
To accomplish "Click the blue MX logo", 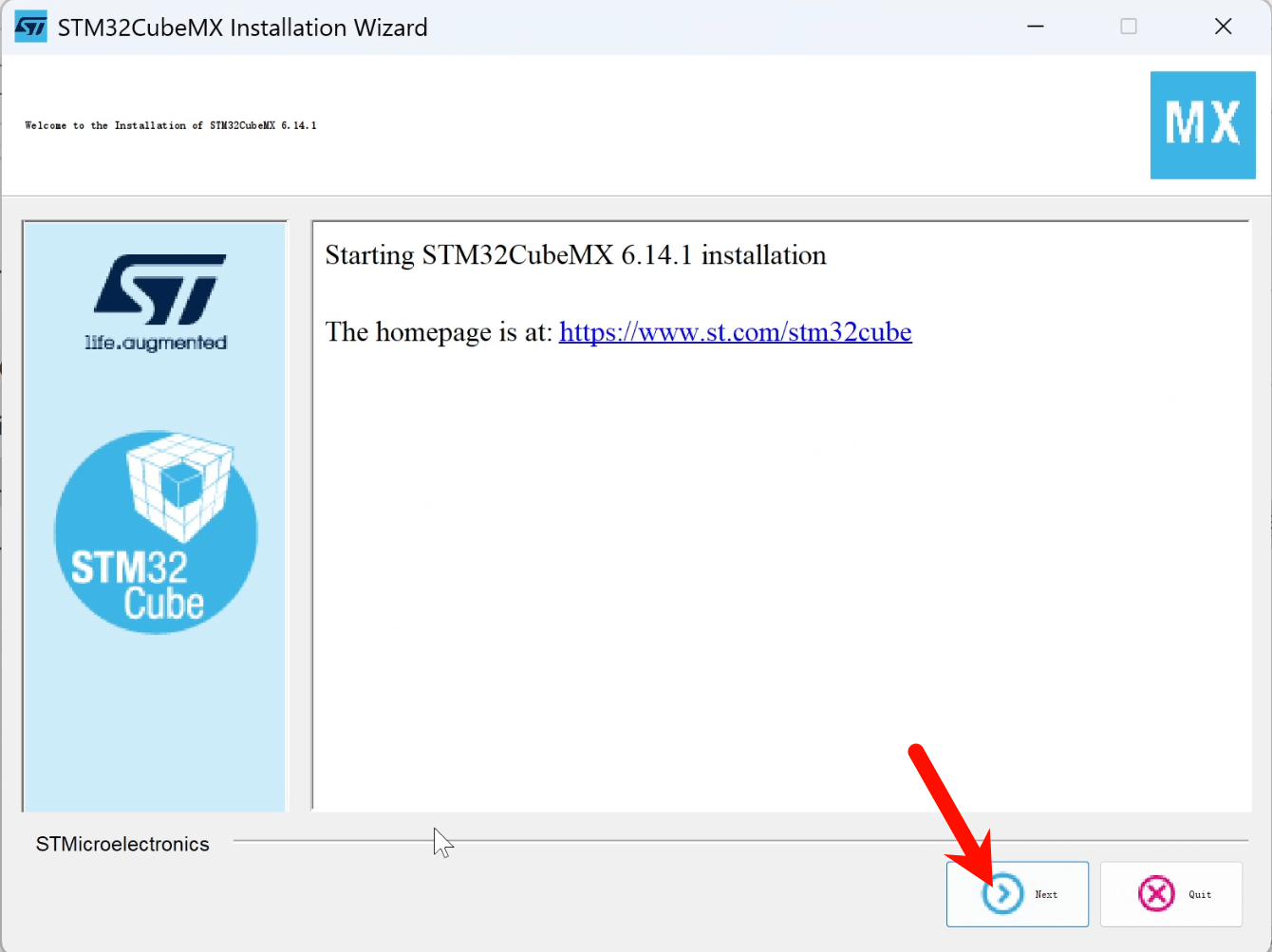I will click(x=1202, y=124).
